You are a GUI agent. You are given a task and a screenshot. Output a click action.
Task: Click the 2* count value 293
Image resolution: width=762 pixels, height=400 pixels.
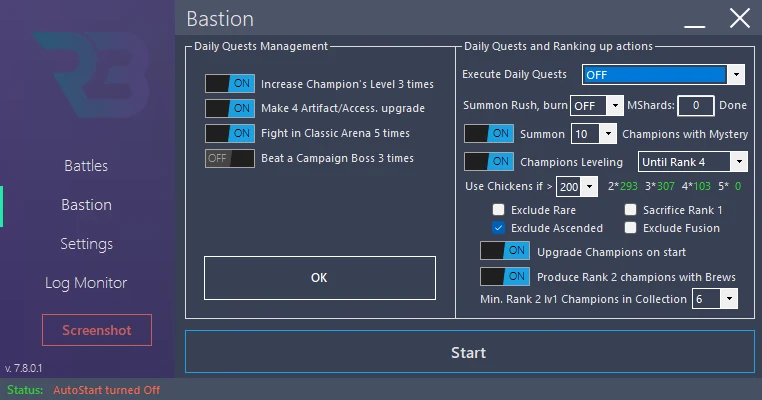(x=628, y=186)
